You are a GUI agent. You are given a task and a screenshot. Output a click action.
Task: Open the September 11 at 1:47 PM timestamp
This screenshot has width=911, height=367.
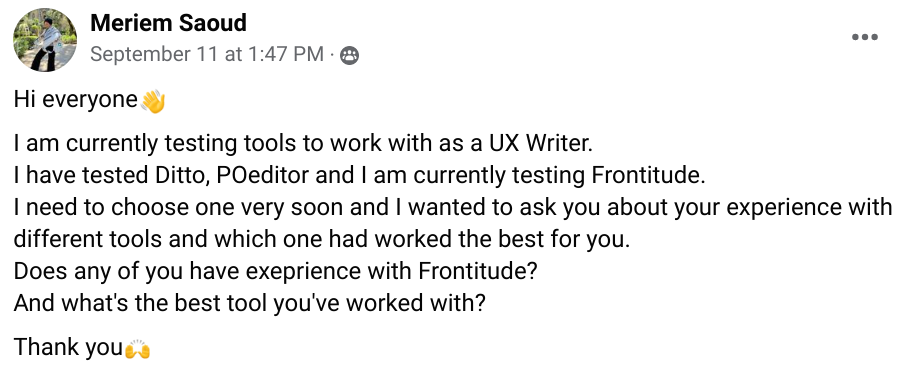pyautogui.click(x=207, y=54)
